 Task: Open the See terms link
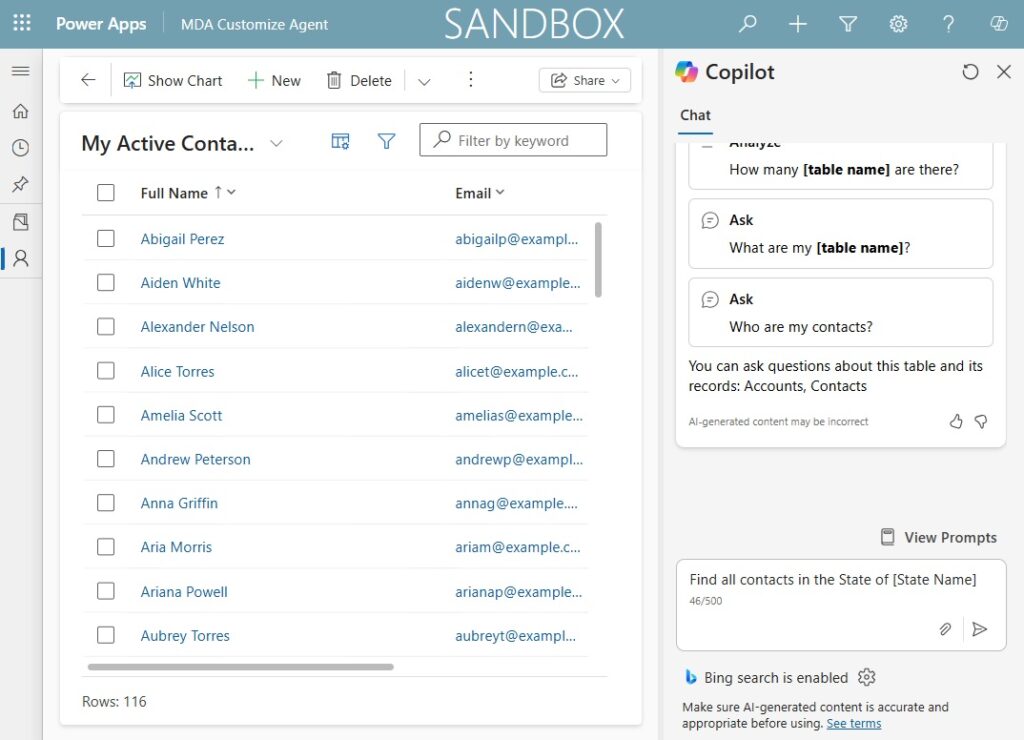point(853,723)
